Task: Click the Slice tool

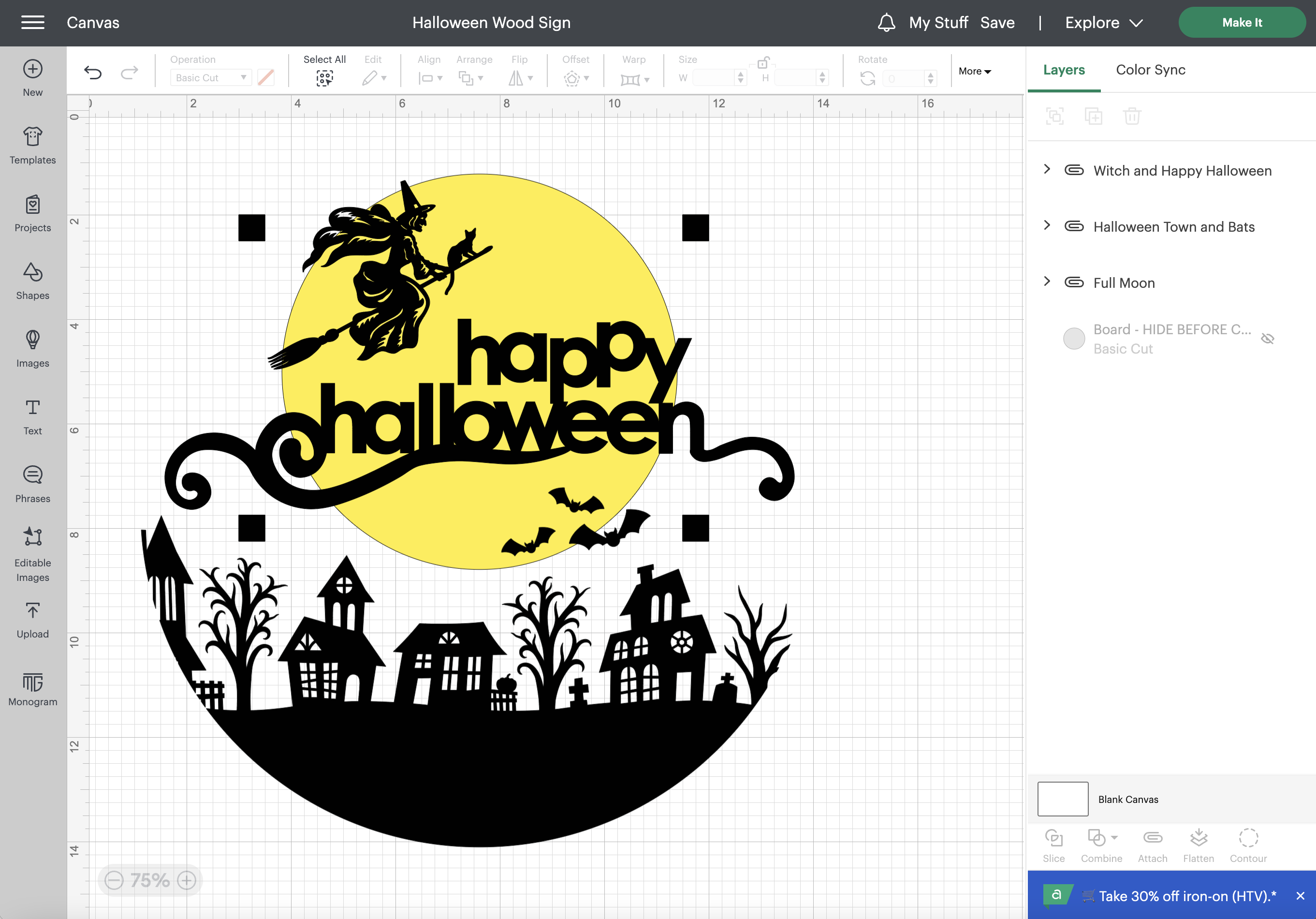Action: tap(1053, 845)
